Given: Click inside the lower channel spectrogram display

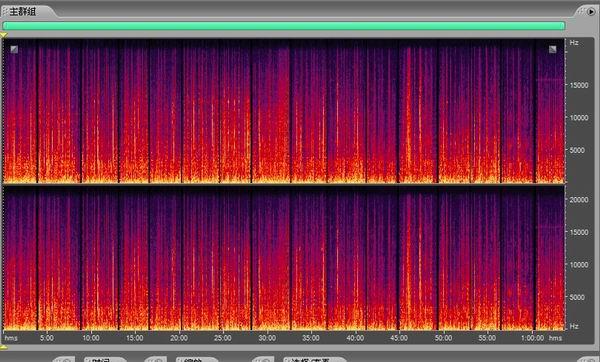Looking at the screenshot, I should click(284, 258).
